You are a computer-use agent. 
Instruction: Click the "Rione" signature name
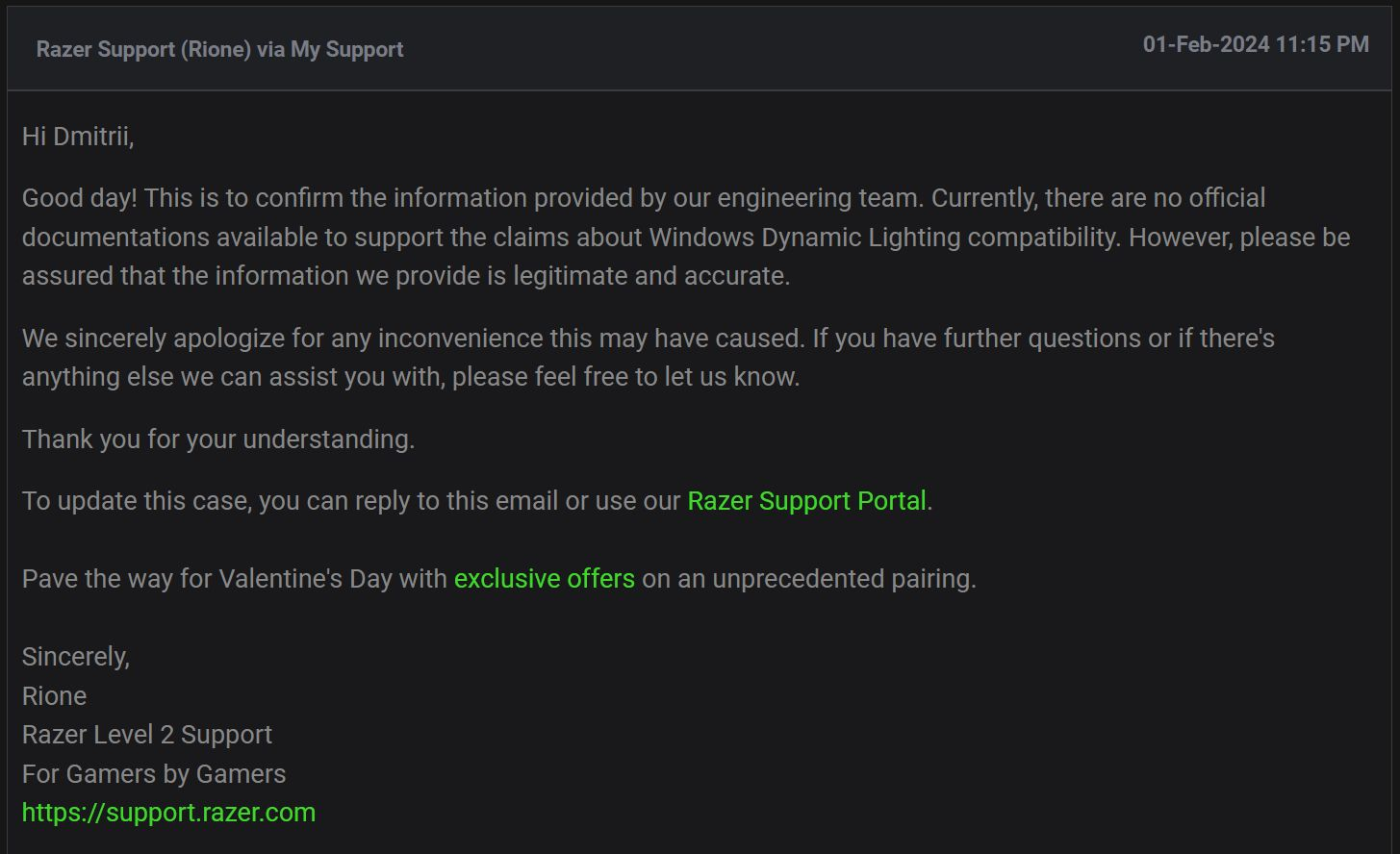click(x=54, y=696)
